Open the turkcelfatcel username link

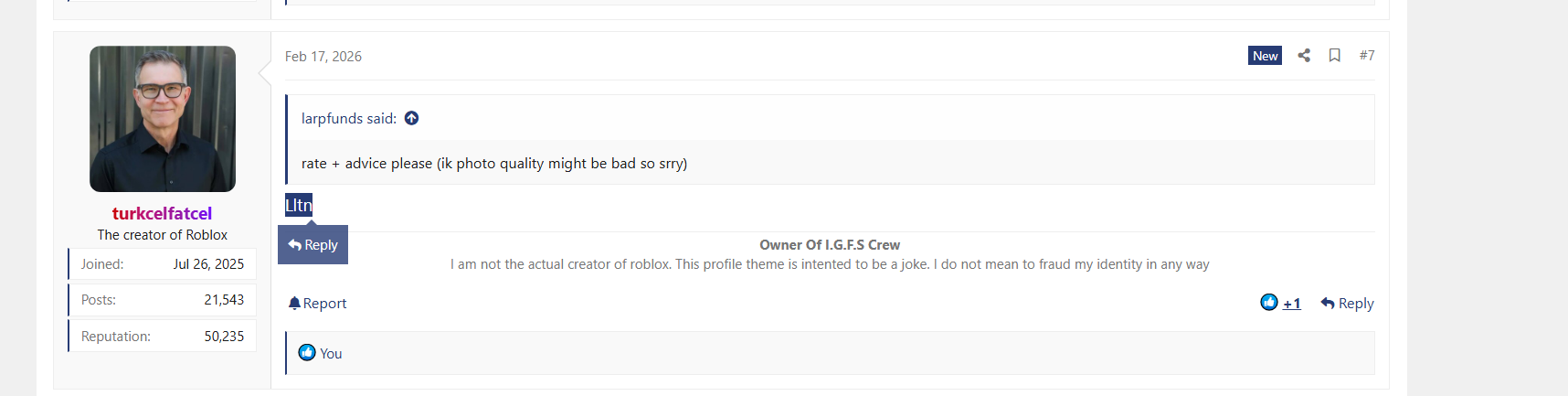coord(162,213)
